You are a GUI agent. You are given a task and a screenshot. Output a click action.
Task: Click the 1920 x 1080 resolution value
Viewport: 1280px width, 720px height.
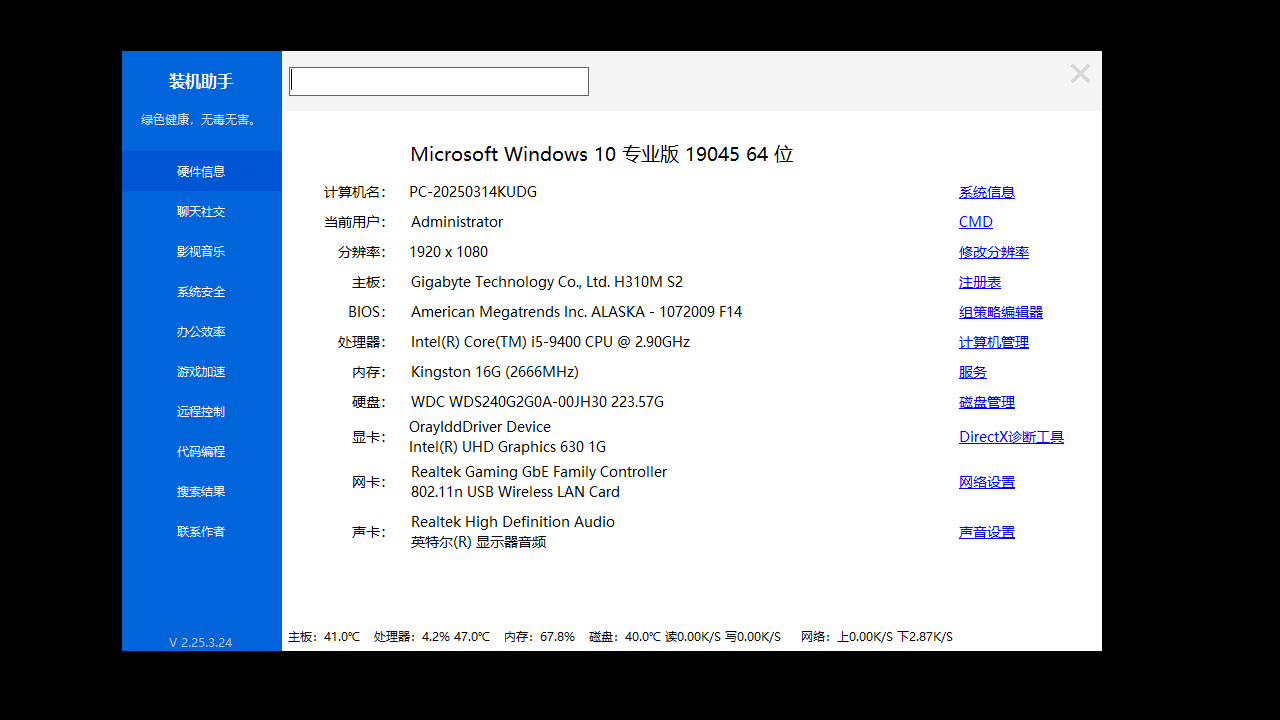click(x=449, y=252)
